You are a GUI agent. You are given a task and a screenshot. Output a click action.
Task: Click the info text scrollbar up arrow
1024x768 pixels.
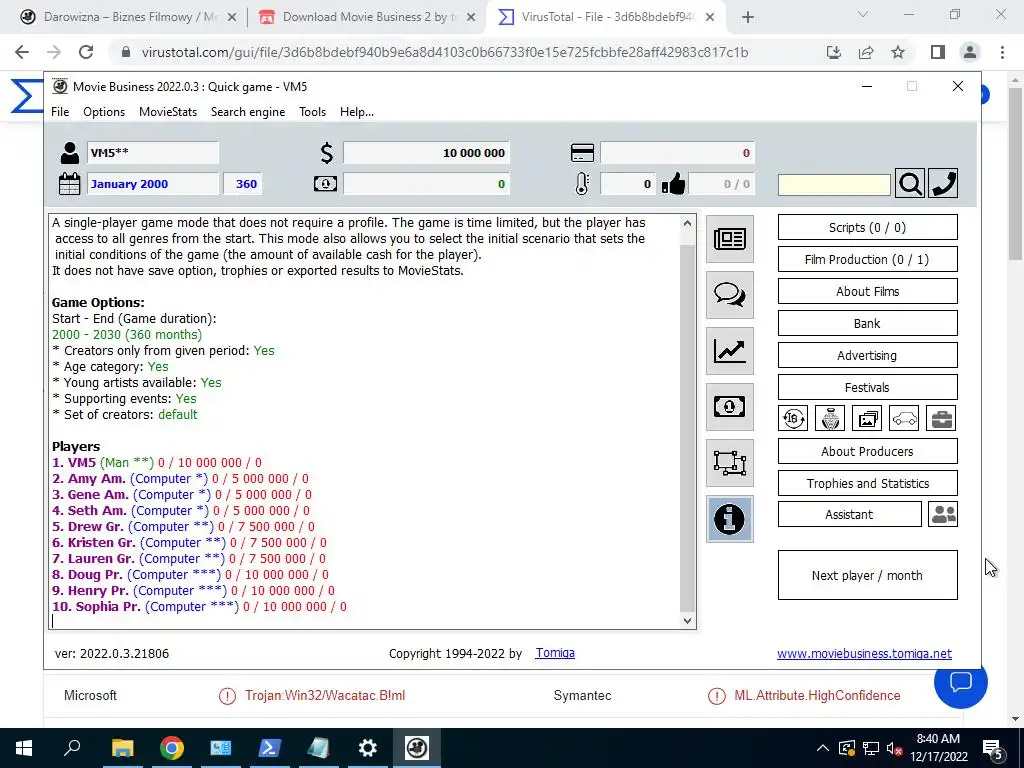tap(687, 223)
